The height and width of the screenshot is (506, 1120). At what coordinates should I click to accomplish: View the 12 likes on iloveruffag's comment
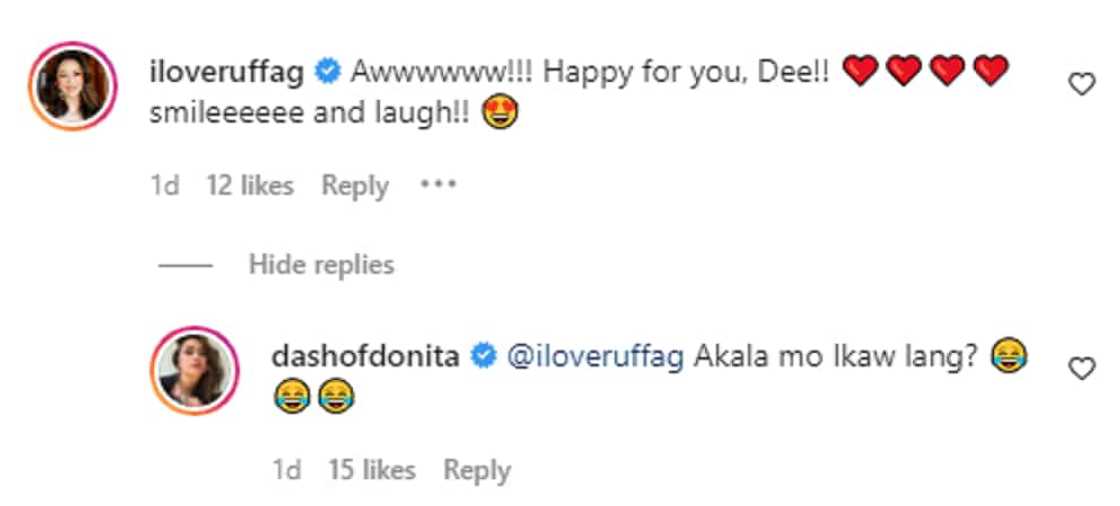coord(249,186)
